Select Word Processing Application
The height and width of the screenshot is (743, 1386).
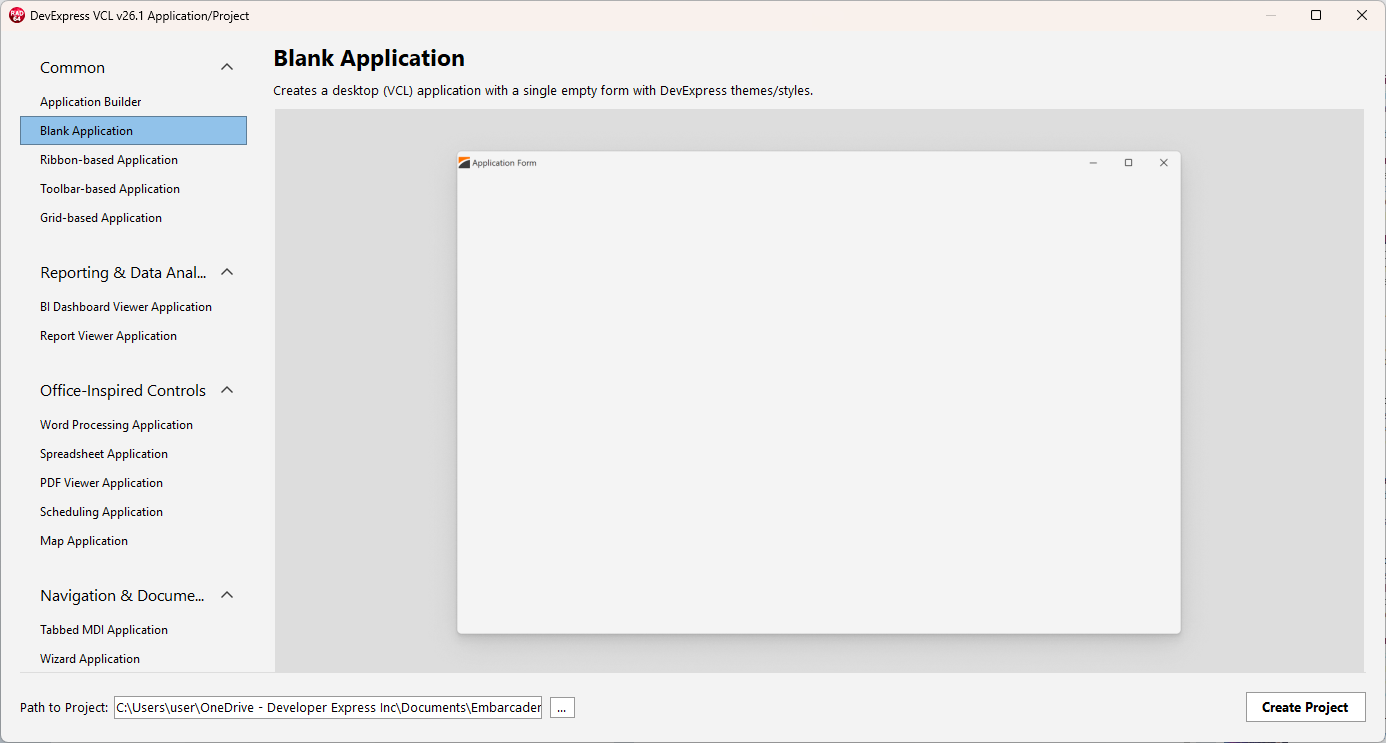[x=133, y=425]
